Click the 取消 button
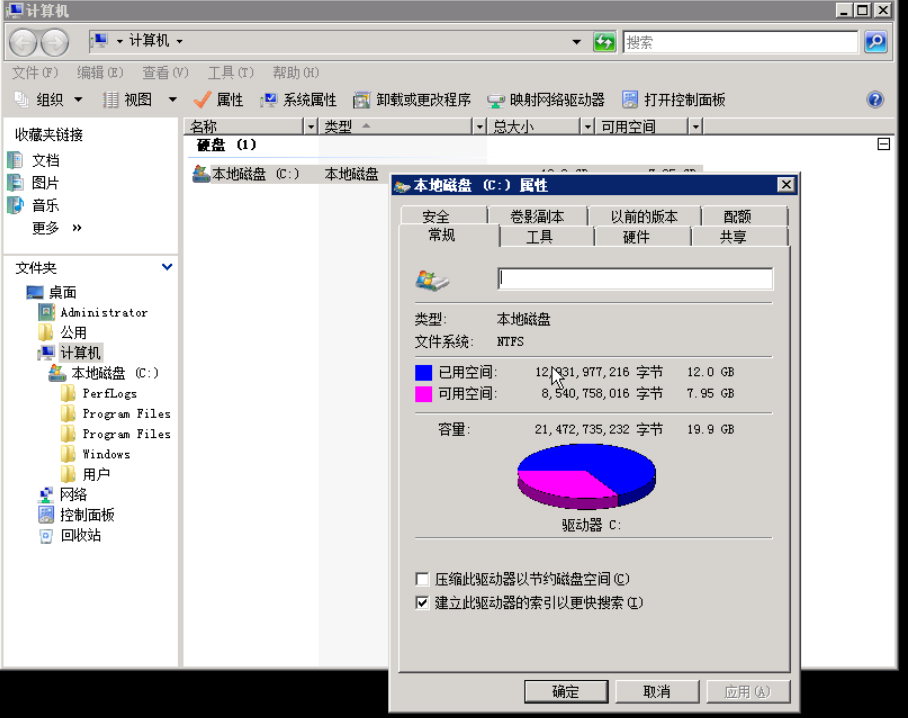The height and width of the screenshot is (718, 908). (657, 691)
